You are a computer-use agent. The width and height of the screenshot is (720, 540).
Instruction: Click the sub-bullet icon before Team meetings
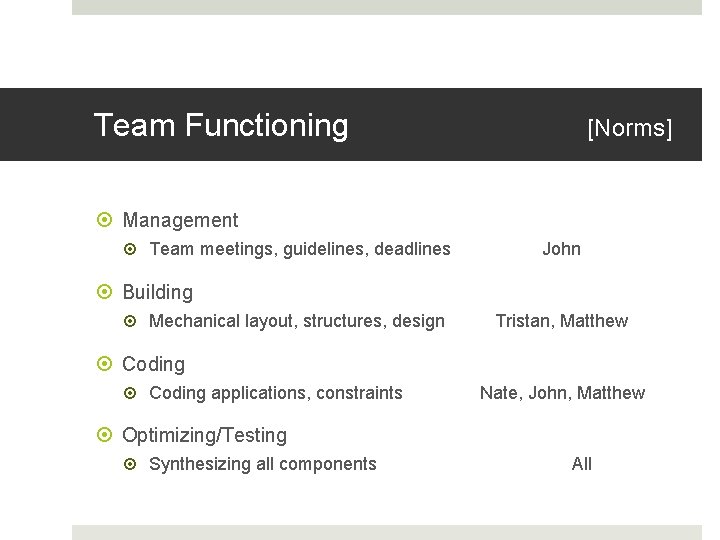pyautogui.click(x=135, y=249)
